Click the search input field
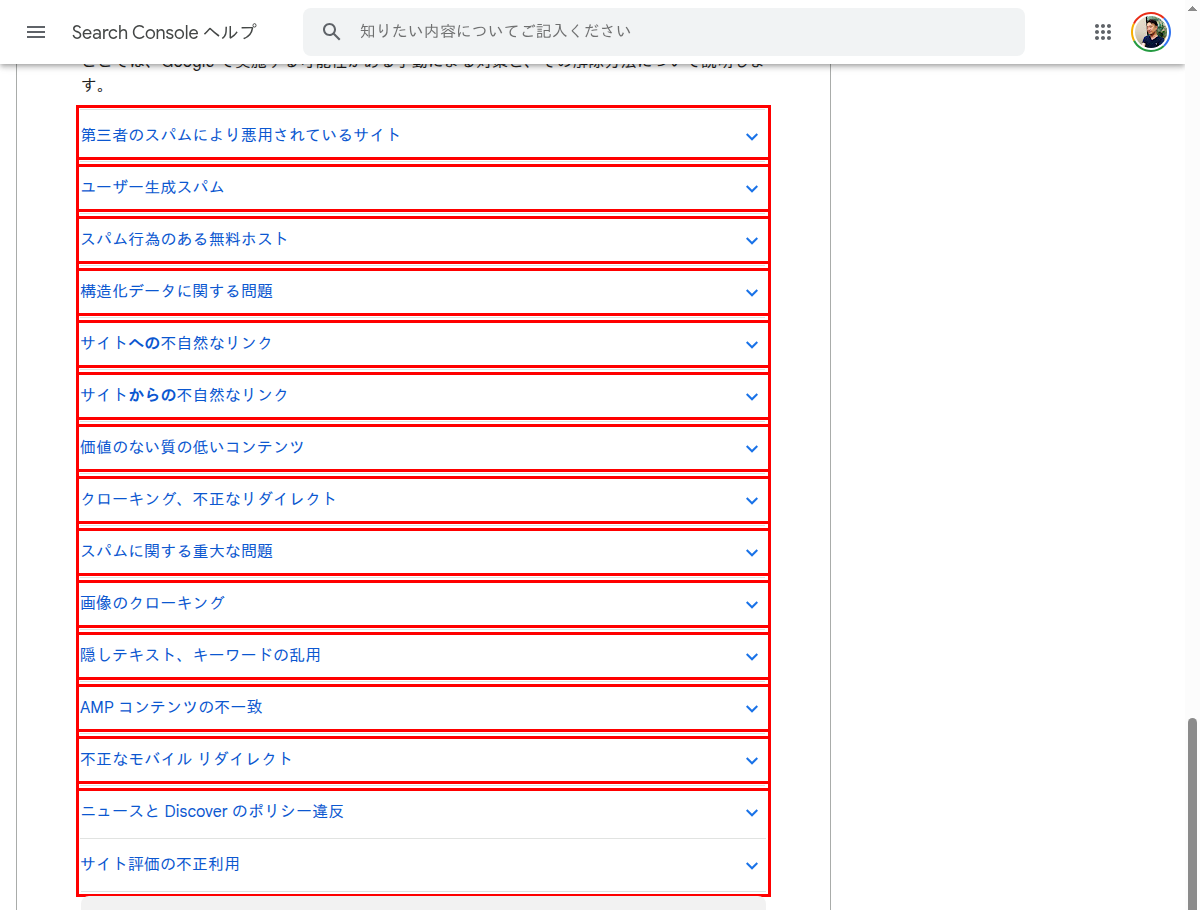 660,31
